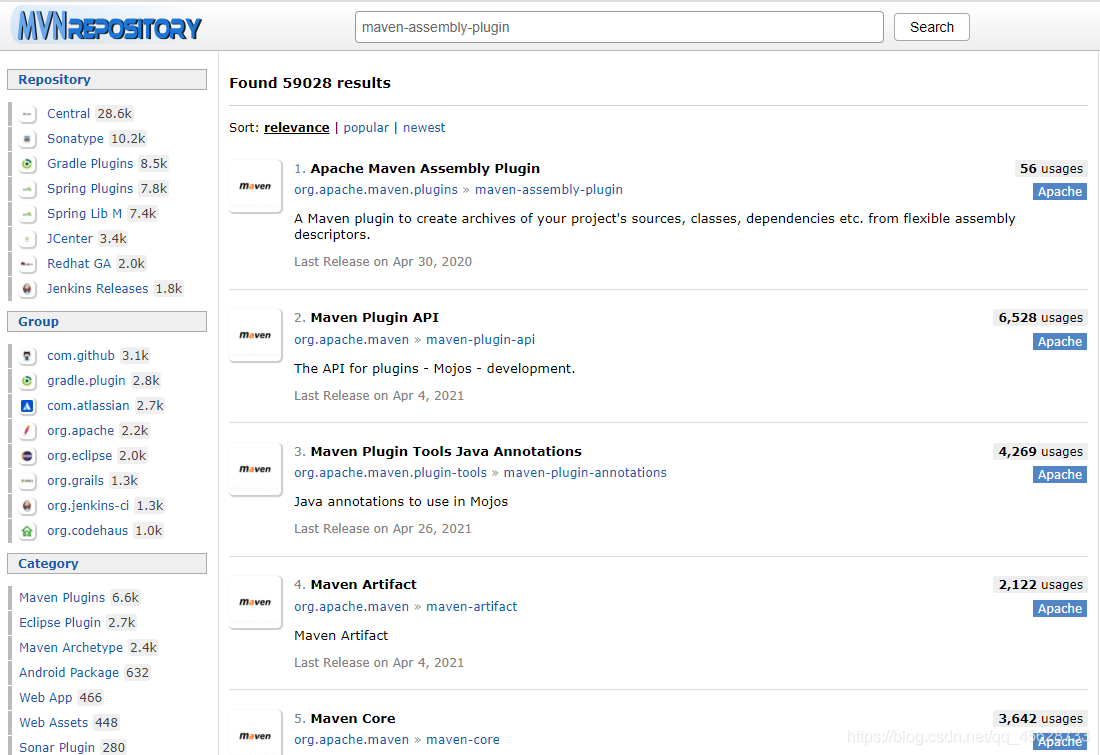Click the org.grails group icon
The image size is (1100, 755).
27,481
